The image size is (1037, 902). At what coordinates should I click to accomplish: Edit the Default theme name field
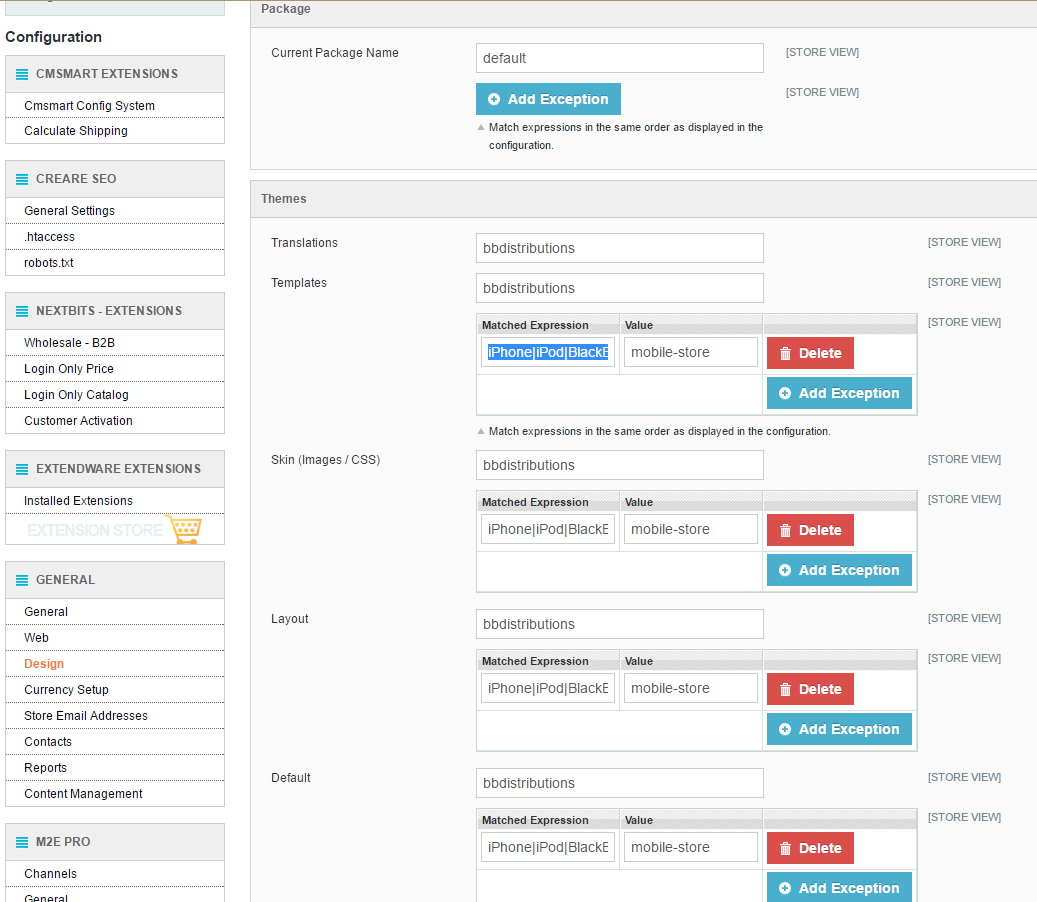(x=620, y=783)
